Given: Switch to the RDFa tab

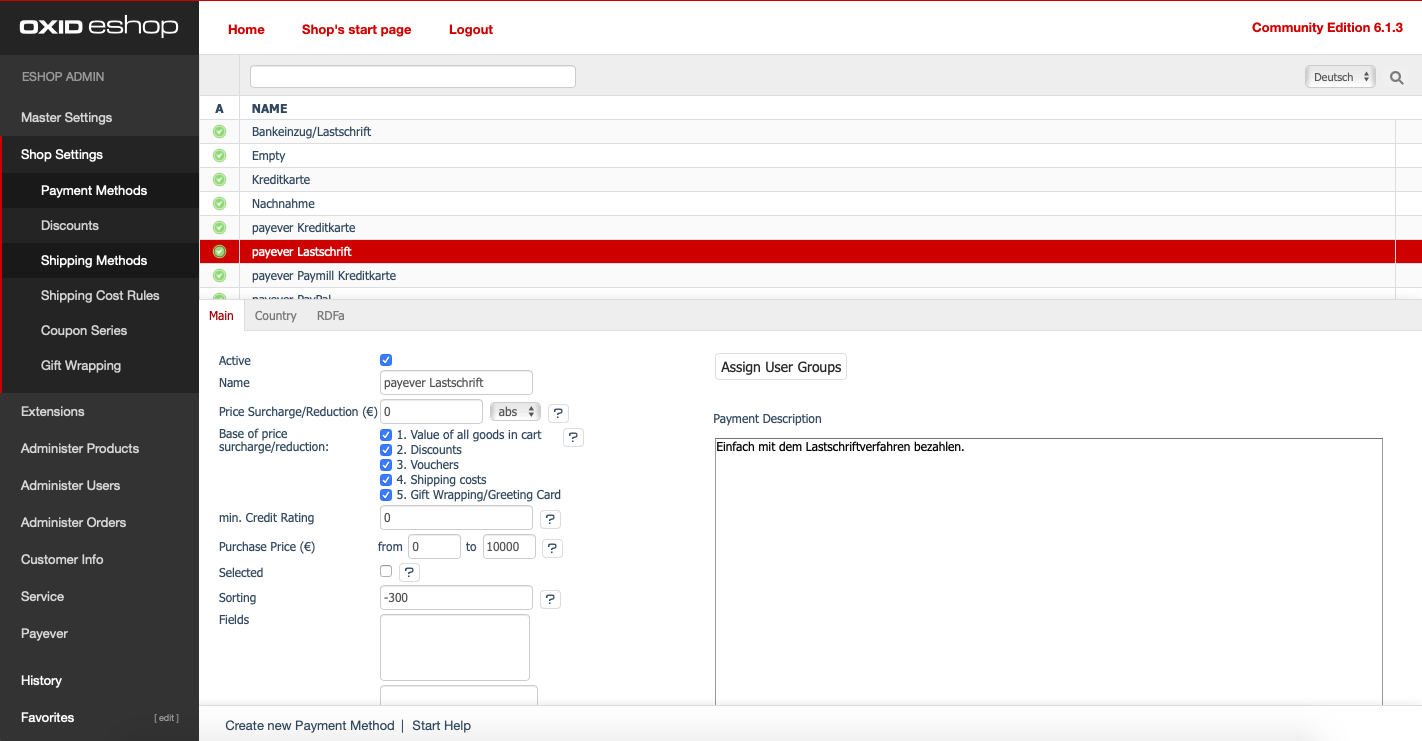Looking at the screenshot, I should point(331,316).
